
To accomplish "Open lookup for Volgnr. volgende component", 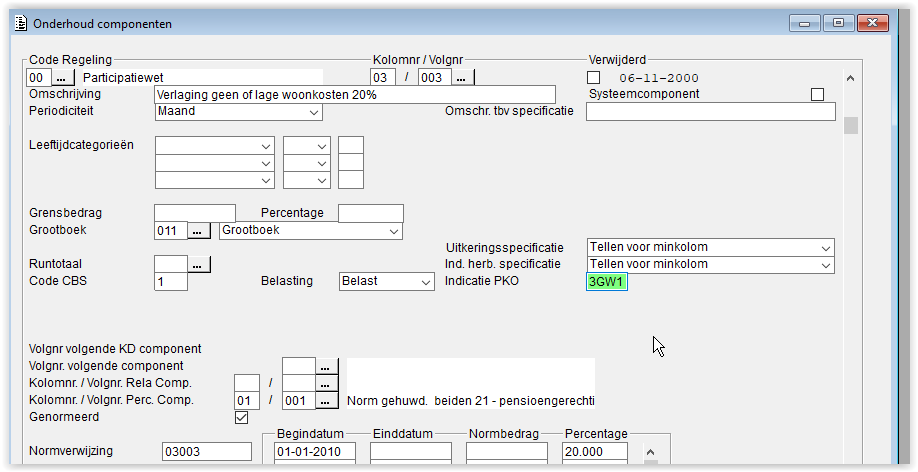I will [x=327, y=367].
